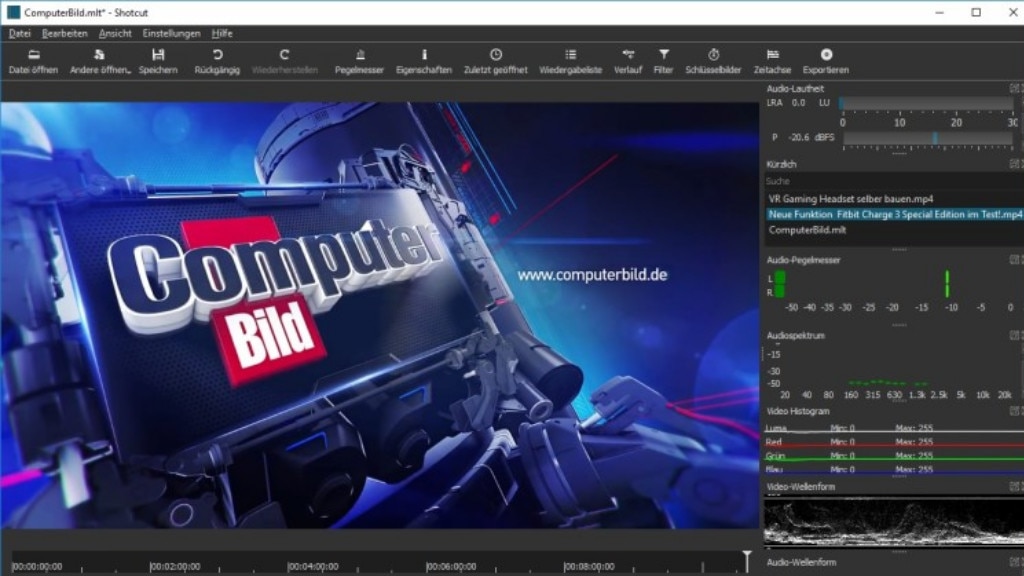Open the Hilfe menu
1024x576 pixels.
click(222, 33)
